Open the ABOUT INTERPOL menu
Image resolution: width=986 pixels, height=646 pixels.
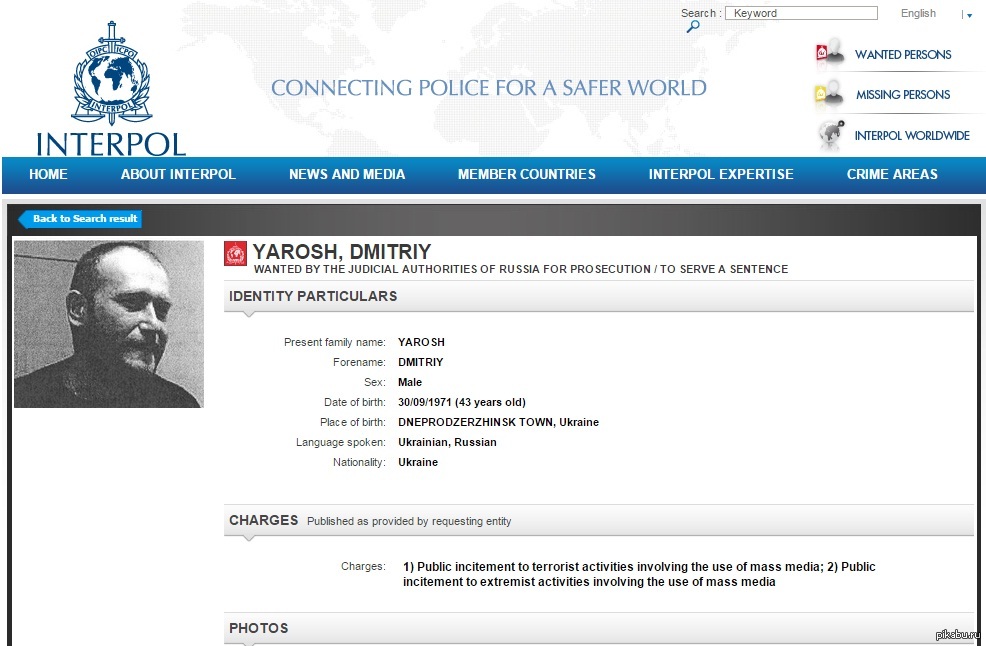[178, 174]
